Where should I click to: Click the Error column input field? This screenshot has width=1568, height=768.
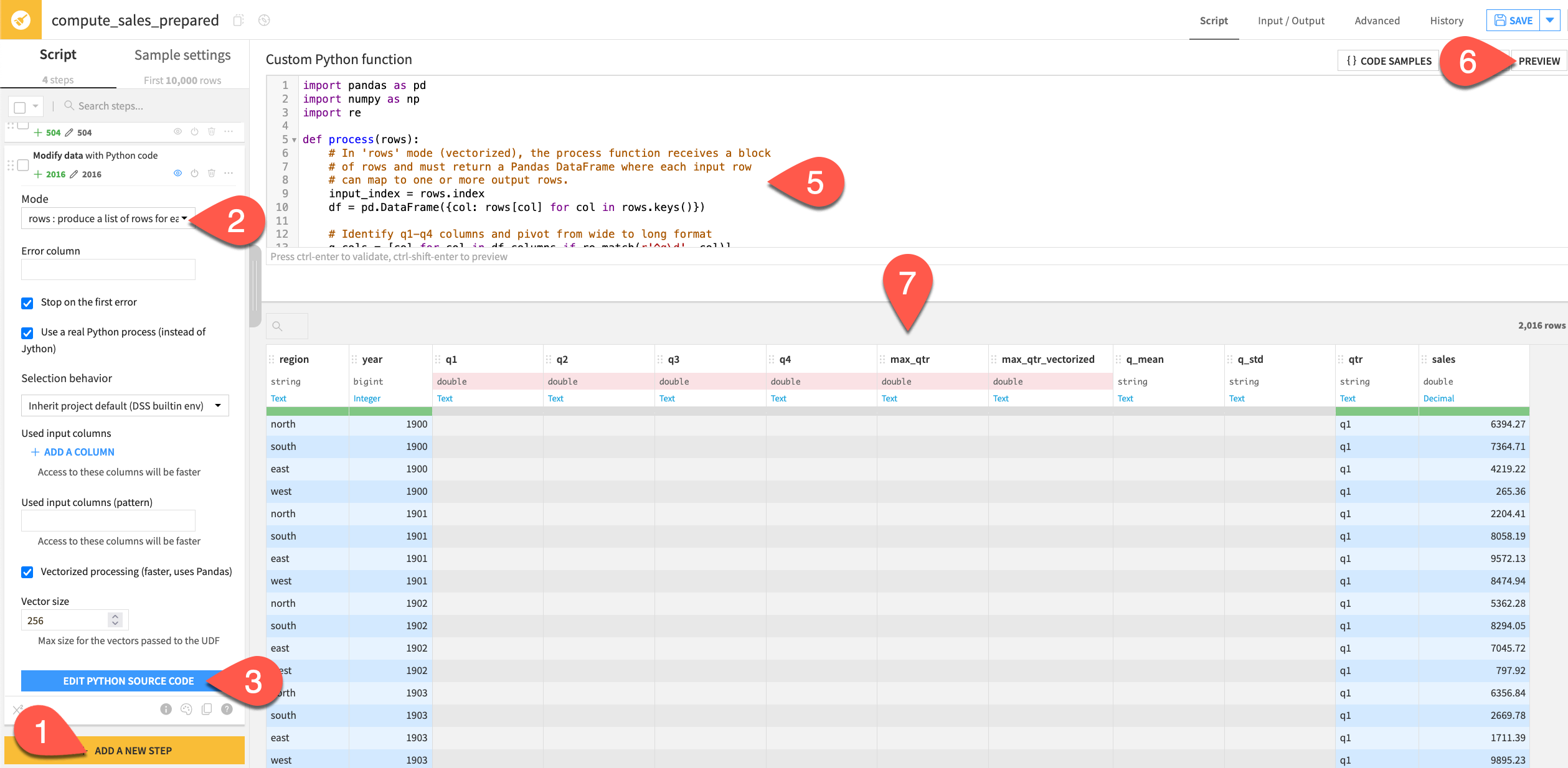108,269
